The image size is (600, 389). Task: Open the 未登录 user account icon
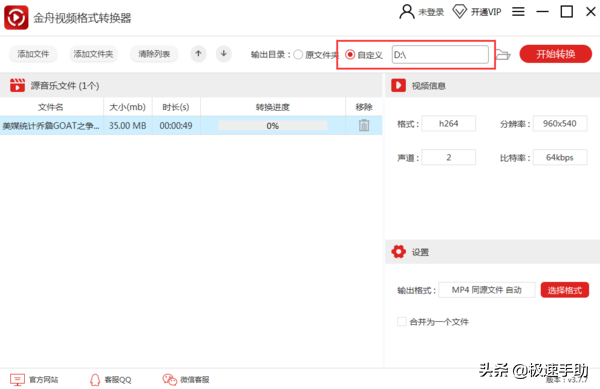pyautogui.click(x=407, y=12)
